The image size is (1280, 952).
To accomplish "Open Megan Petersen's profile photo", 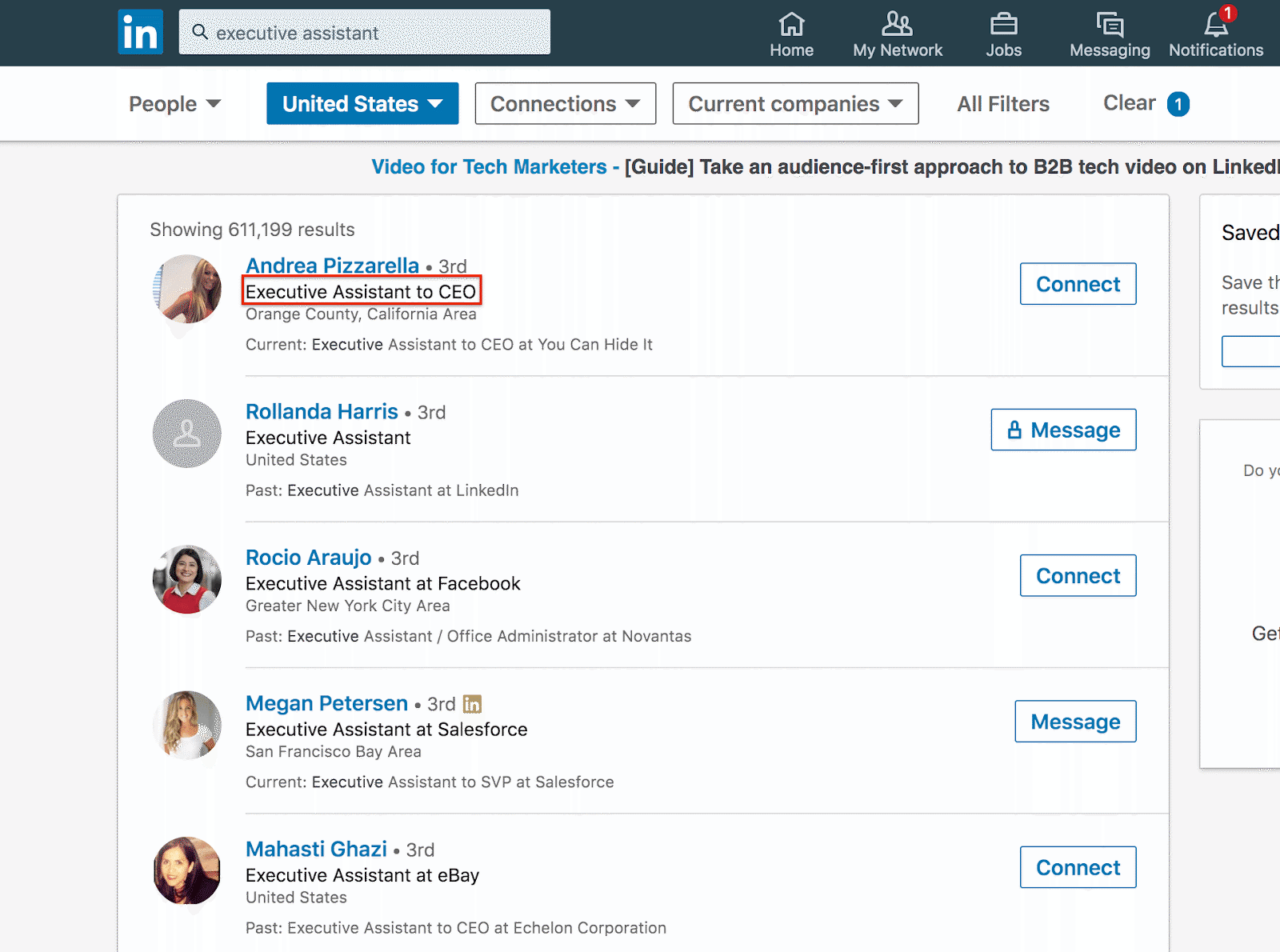I will [x=187, y=725].
